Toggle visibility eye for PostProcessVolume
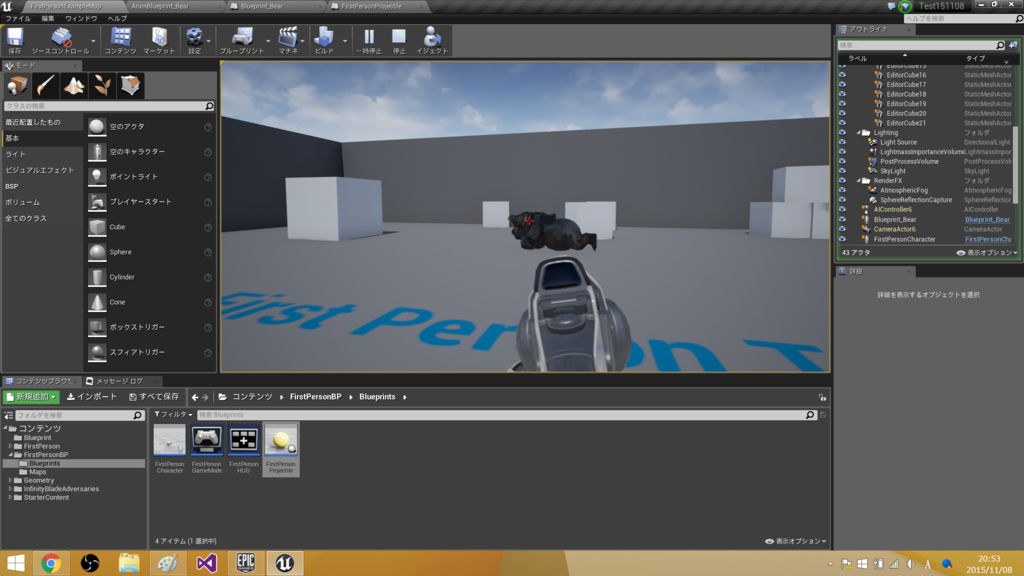 tap(842, 161)
